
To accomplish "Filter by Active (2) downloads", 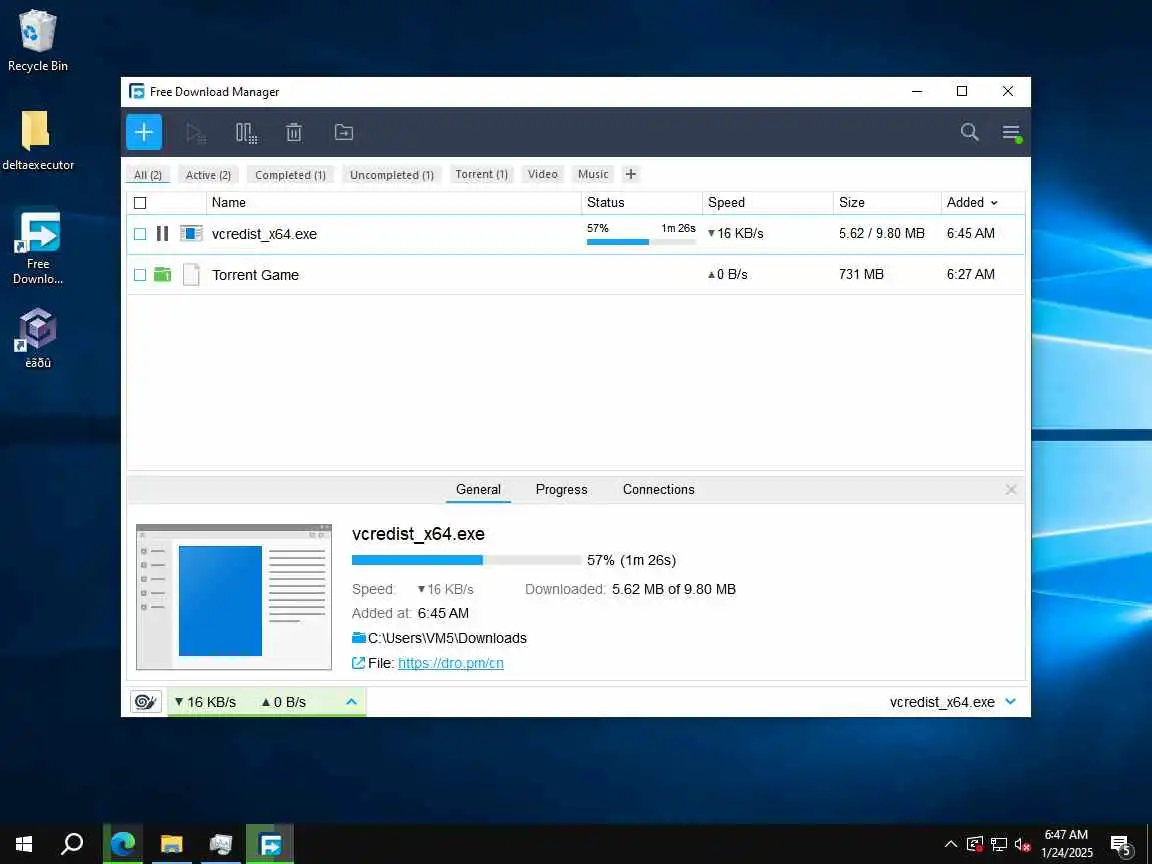I will 208,175.
